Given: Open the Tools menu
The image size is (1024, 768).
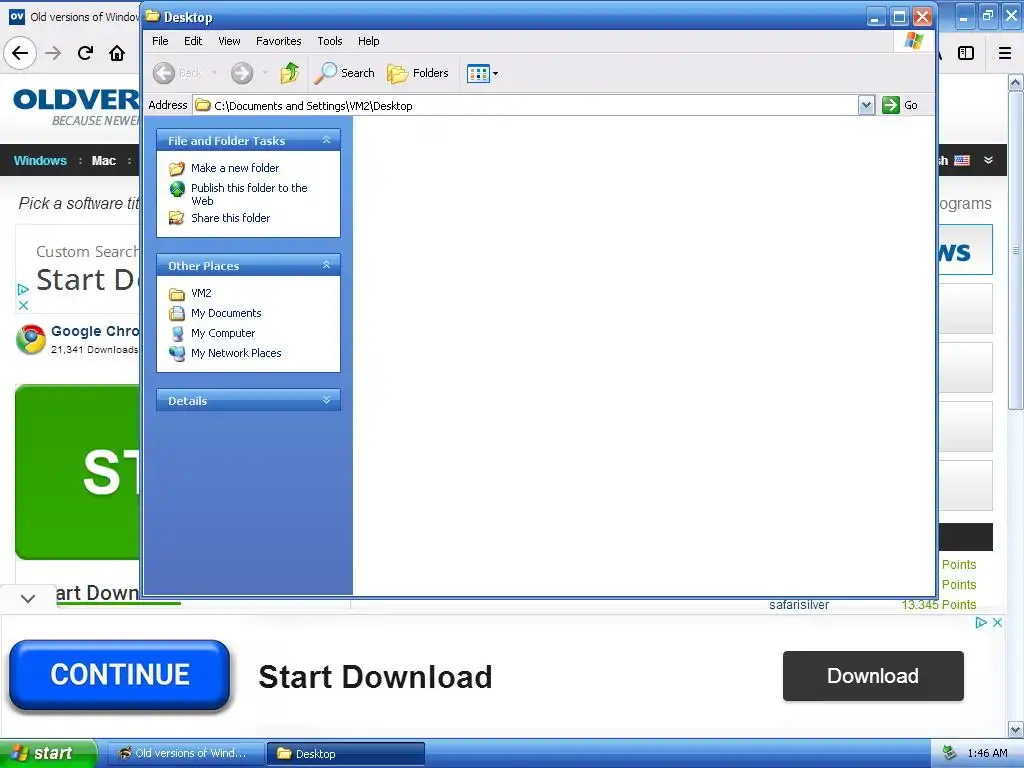Looking at the screenshot, I should (x=330, y=41).
